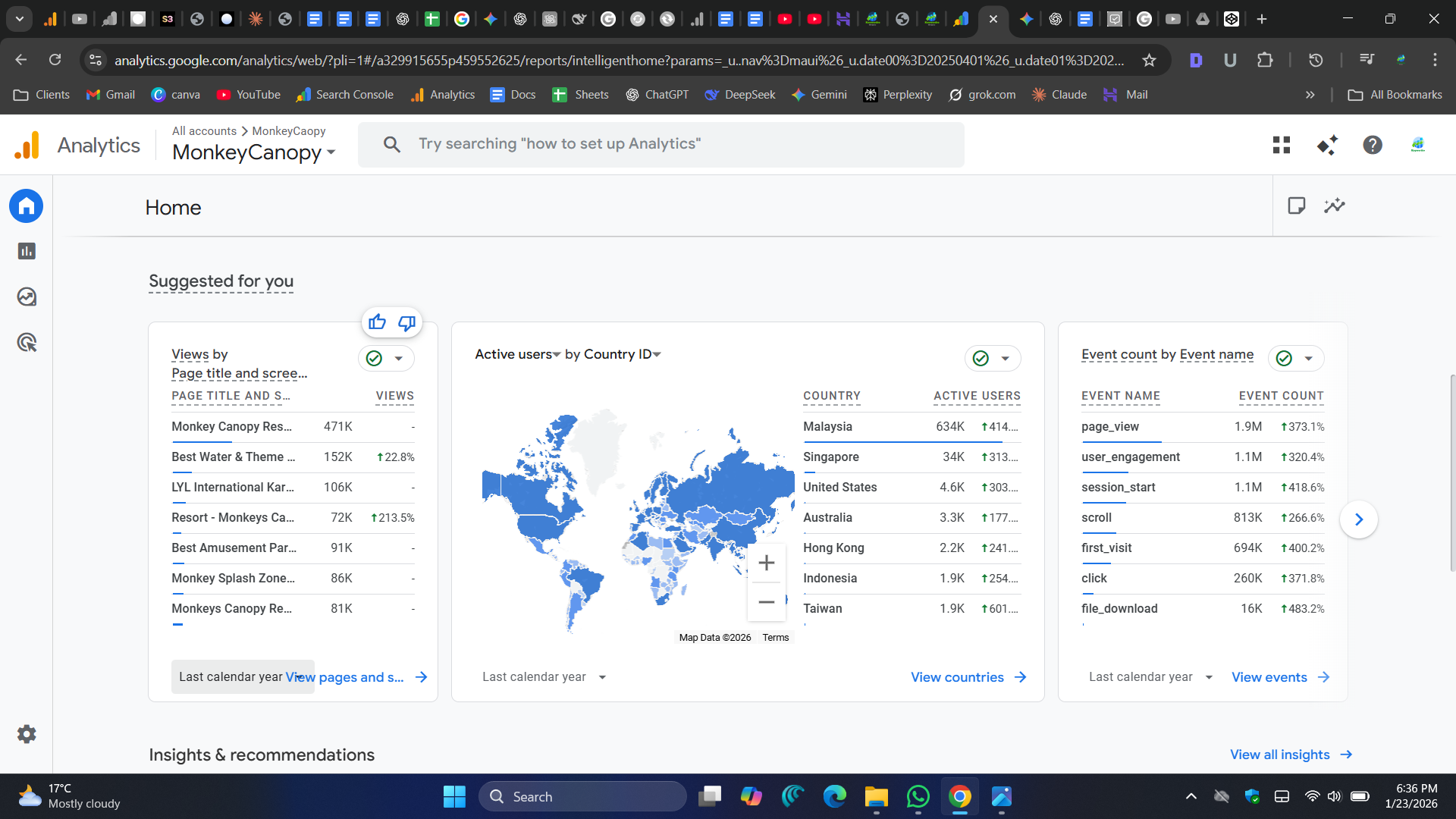Open Reports from the left sidebar
The width and height of the screenshot is (1456, 819).
click(27, 251)
